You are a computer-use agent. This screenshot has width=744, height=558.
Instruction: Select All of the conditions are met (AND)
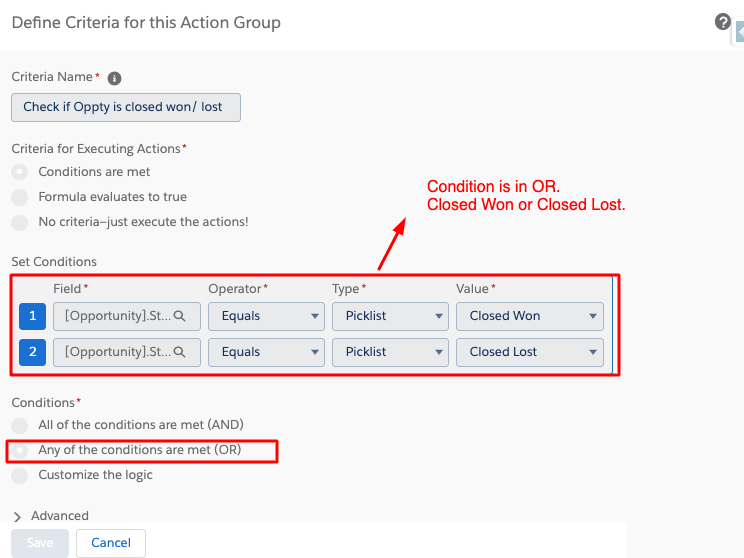[x=20, y=425]
